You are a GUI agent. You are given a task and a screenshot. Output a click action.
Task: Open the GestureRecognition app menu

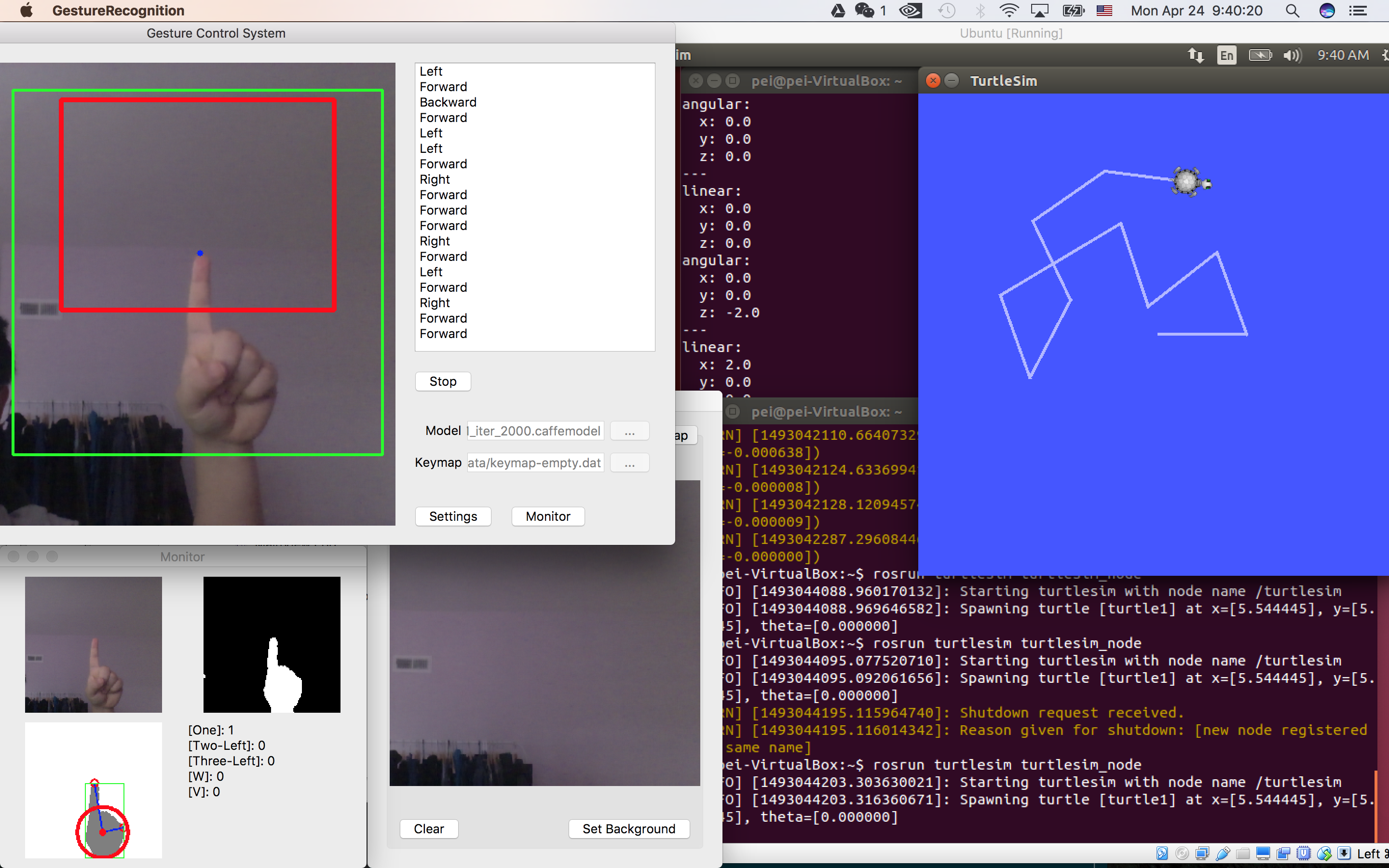click(118, 10)
